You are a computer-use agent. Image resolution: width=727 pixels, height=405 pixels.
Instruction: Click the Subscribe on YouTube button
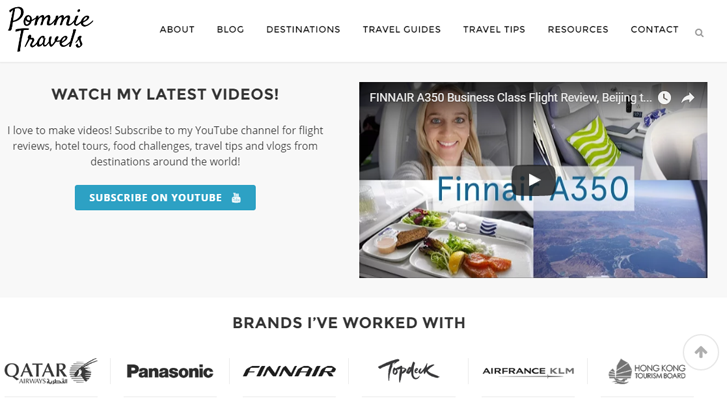click(x=165, y=197)
